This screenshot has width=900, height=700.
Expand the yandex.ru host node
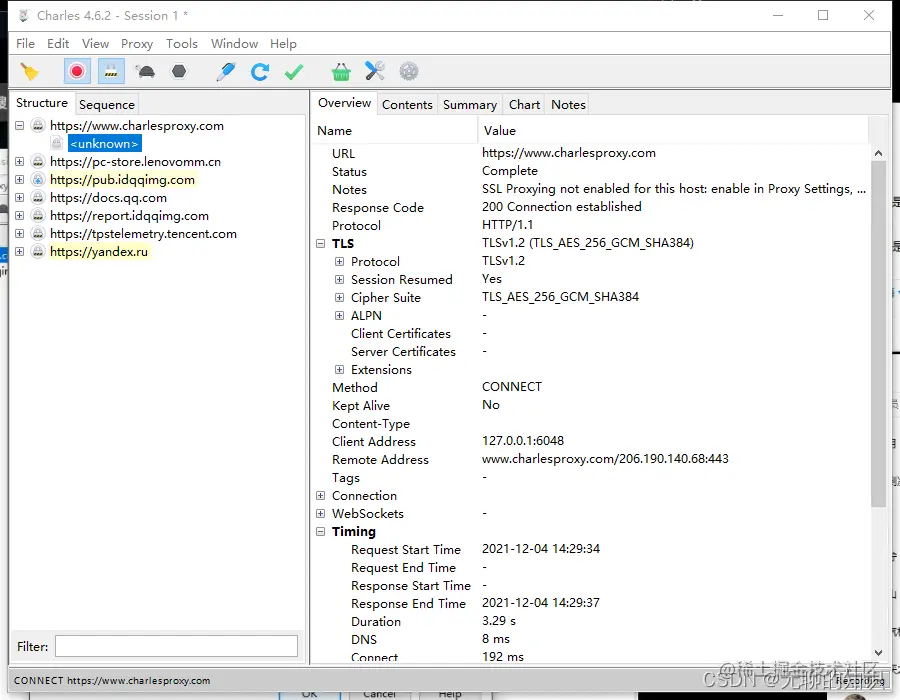click(20, 251)
